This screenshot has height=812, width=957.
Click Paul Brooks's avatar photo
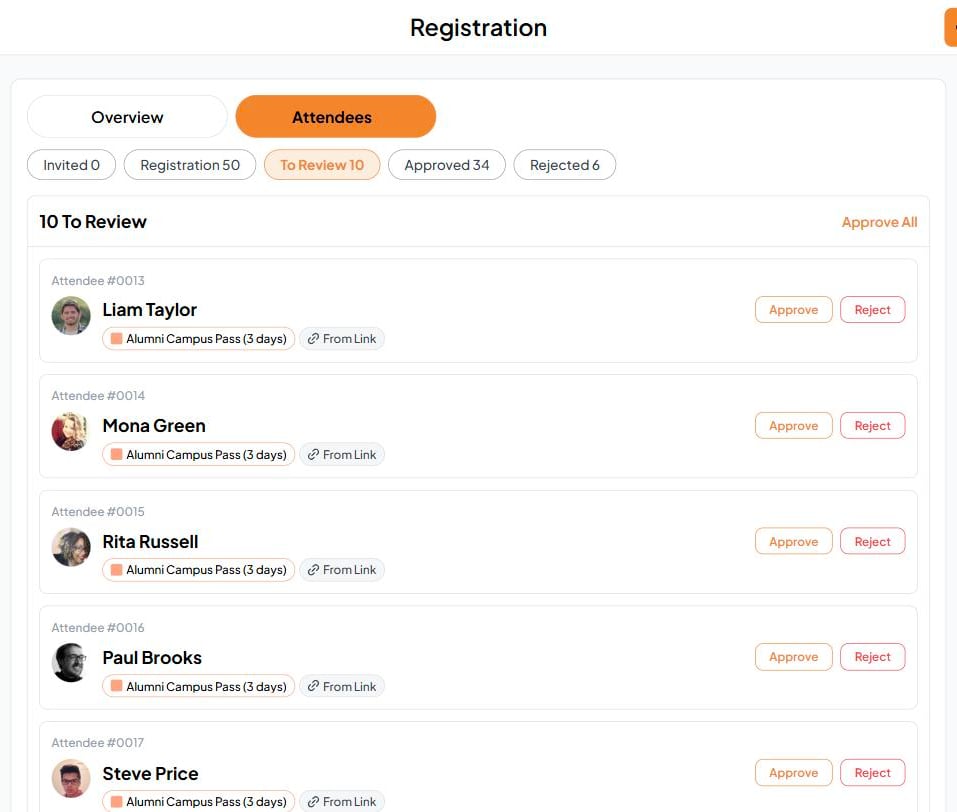pyautogui.click(x=71, y=662)
